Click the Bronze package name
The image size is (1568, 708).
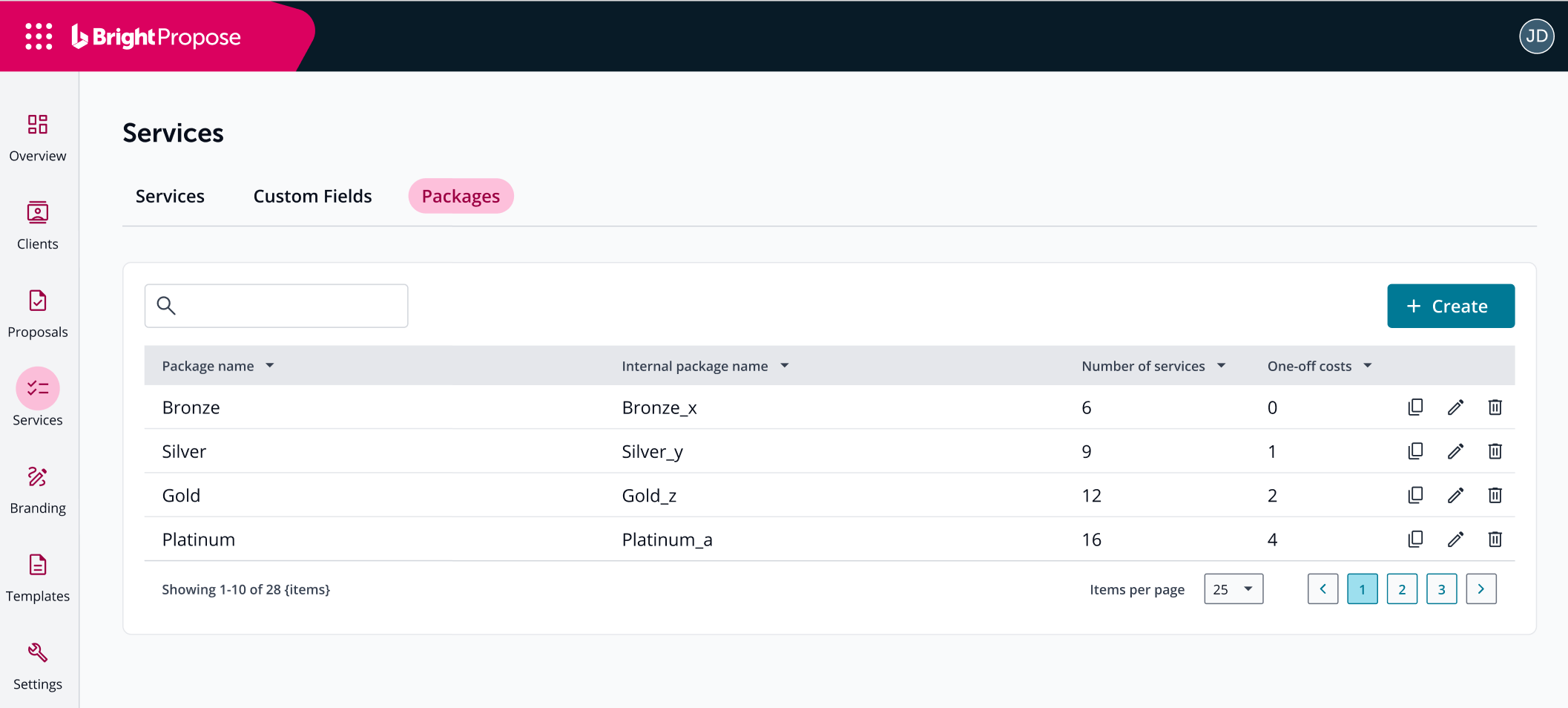click(191, 407)
